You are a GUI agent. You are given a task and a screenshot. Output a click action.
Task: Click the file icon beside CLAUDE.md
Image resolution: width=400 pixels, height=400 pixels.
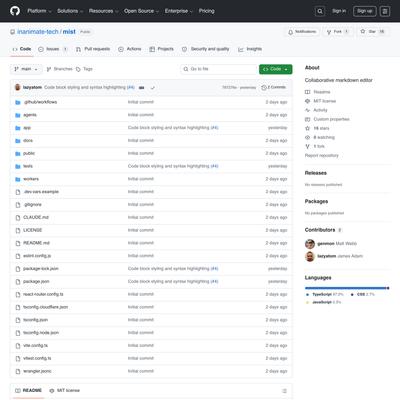pyautogui.click(x=18, y=218)
